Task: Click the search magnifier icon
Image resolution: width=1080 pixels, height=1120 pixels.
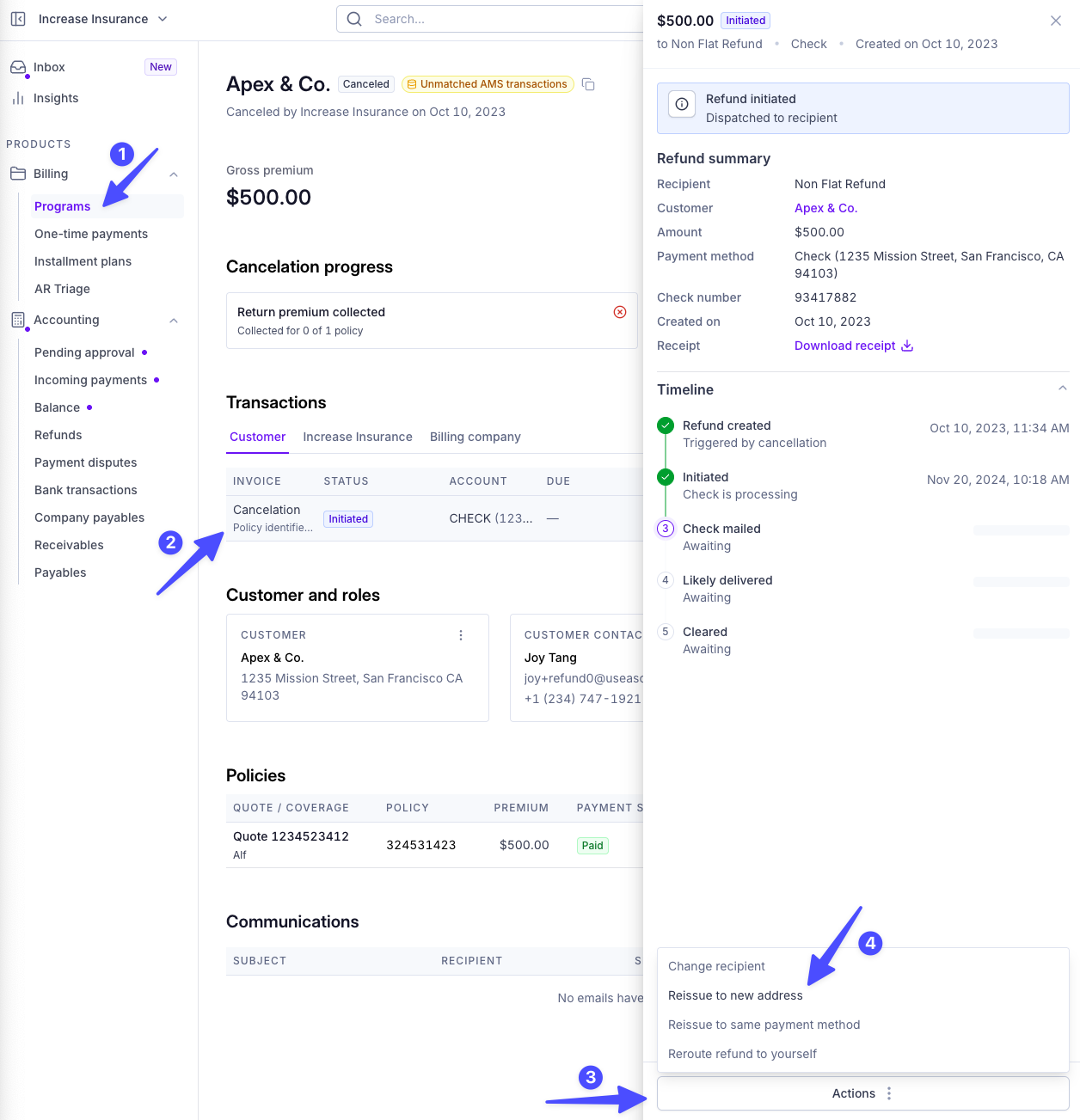Action: [354, 19]
